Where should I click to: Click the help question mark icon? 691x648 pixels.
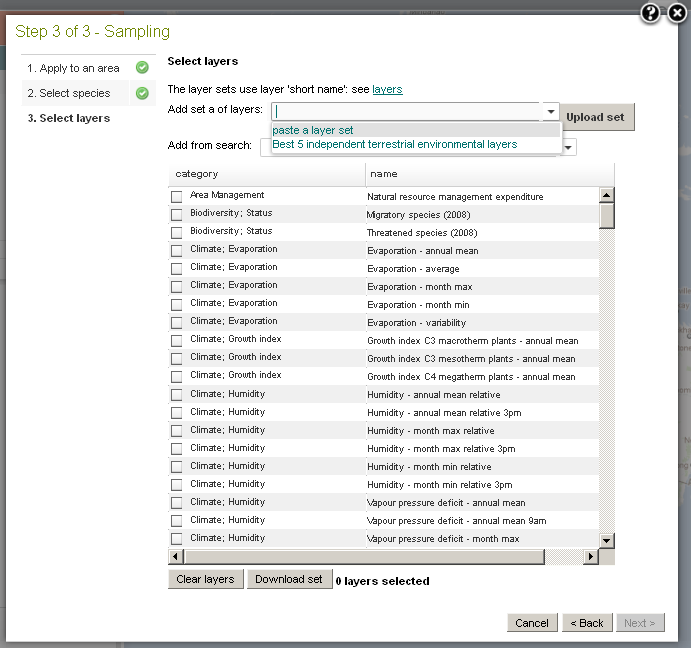click(651, 13)
